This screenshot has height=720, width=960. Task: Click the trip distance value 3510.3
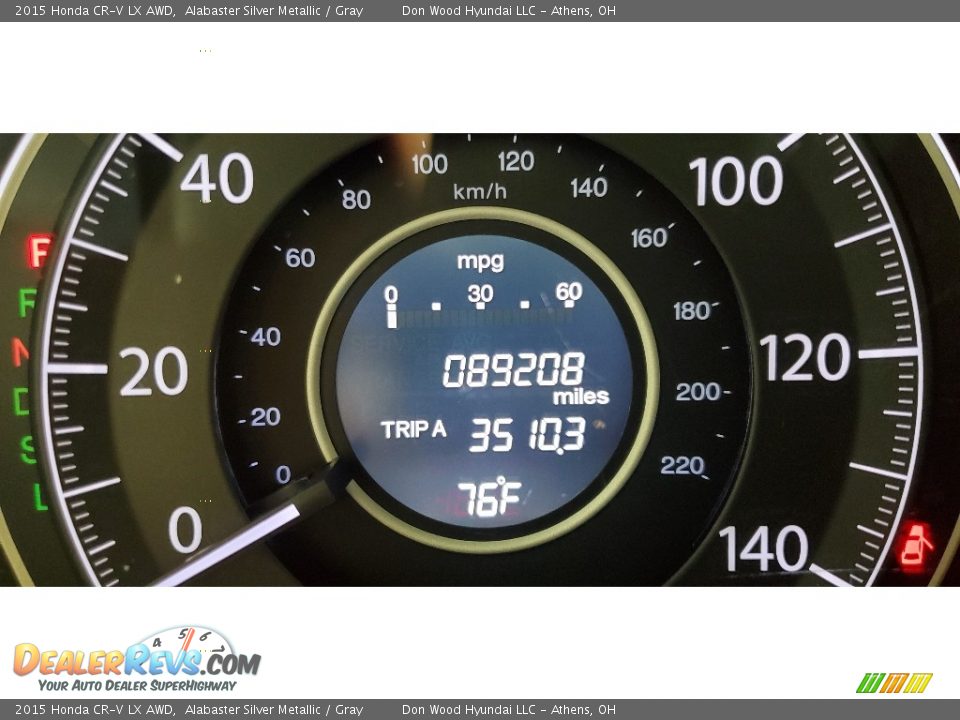tap(526, 436)
